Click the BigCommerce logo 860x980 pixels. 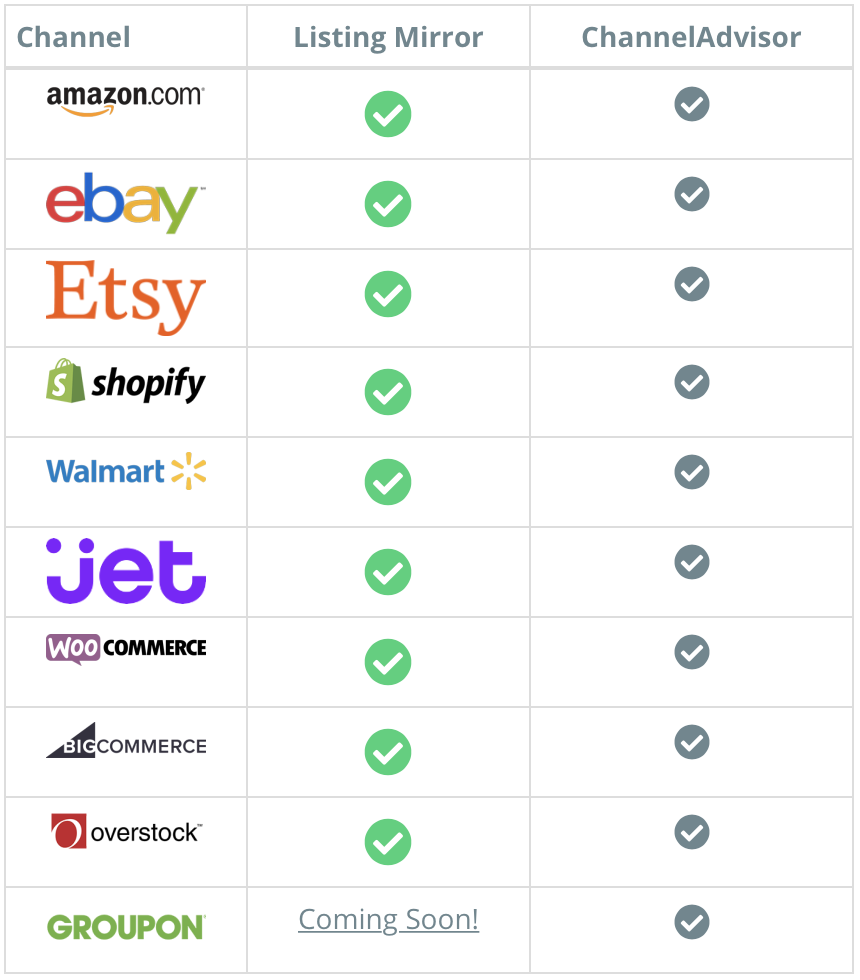[x=126, y=741]
